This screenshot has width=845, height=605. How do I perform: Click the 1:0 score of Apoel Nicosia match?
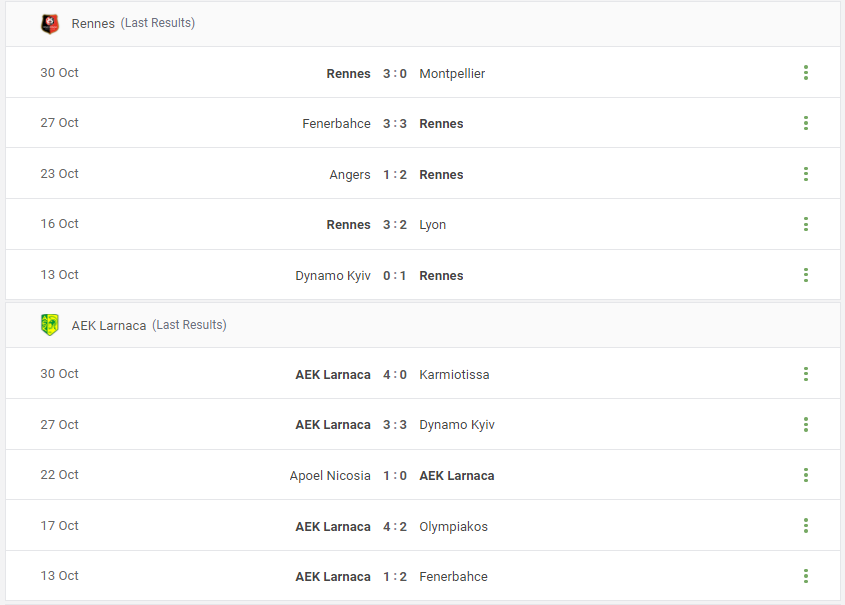click(x=395, y=476)
